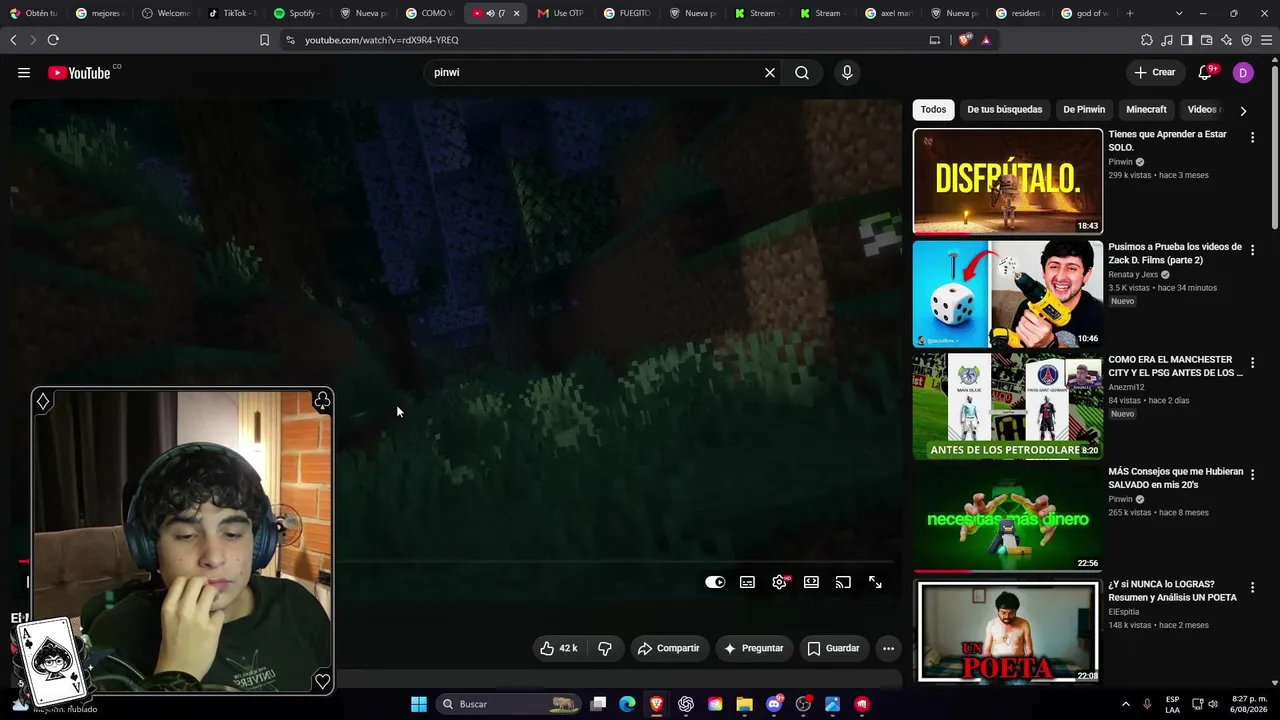Open 'Pusimos a Prueba los videos' title
Screen dimensions: 1280x720
tap(1175, 253)
